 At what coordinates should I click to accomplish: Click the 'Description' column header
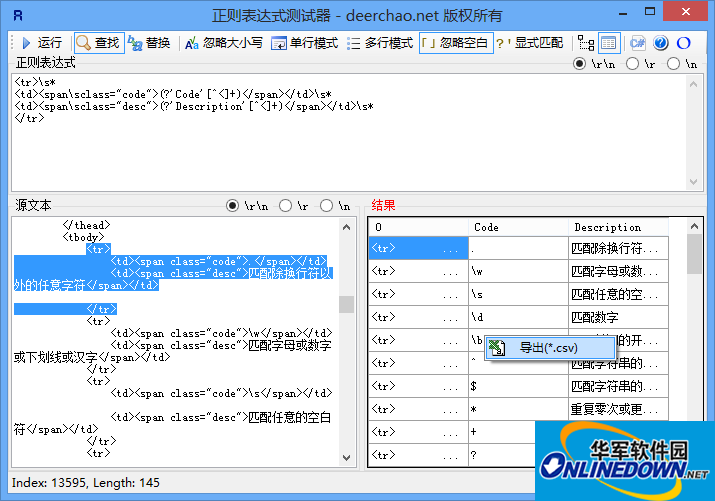(x=618, y=227)
